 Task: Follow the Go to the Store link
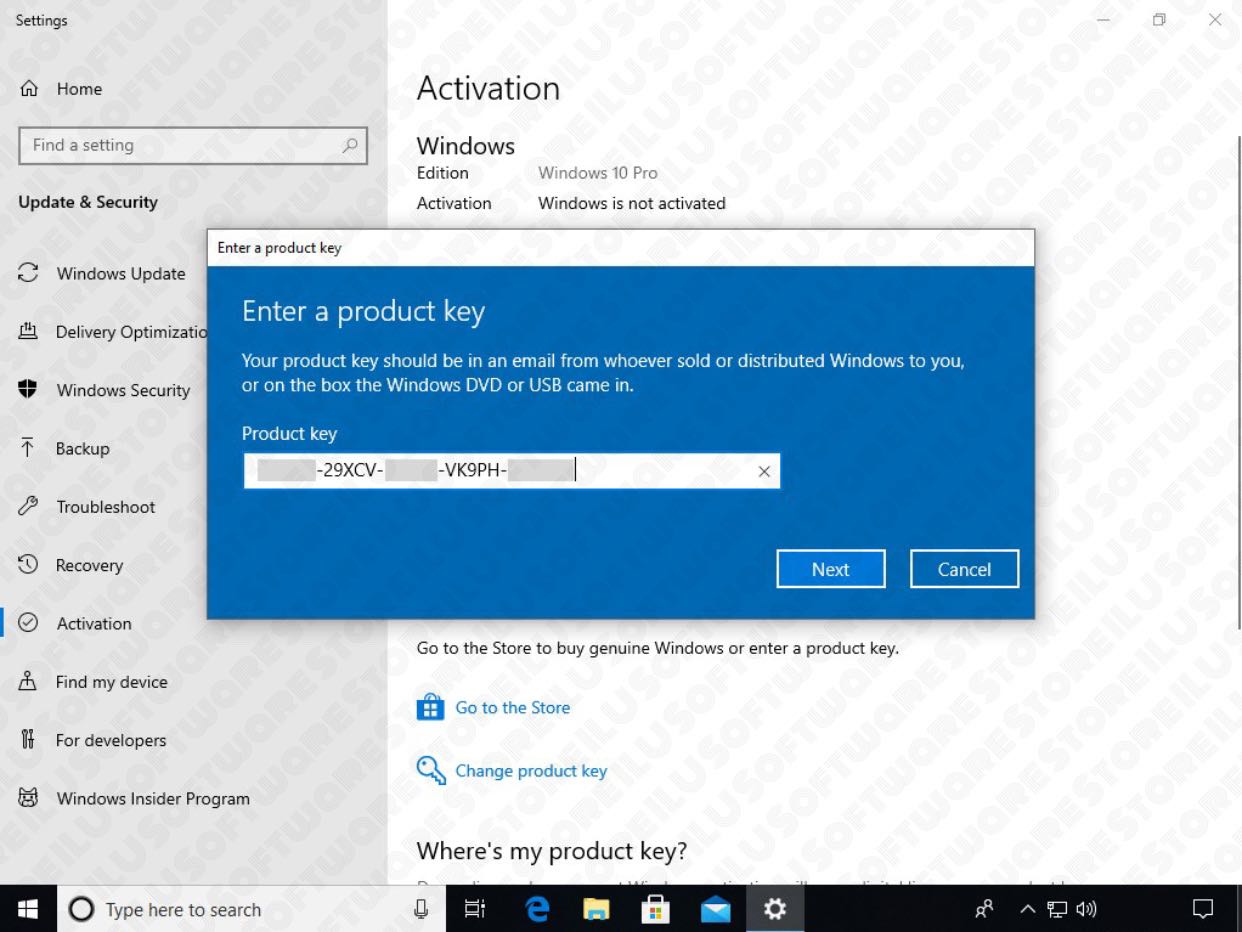pos(512,707)
